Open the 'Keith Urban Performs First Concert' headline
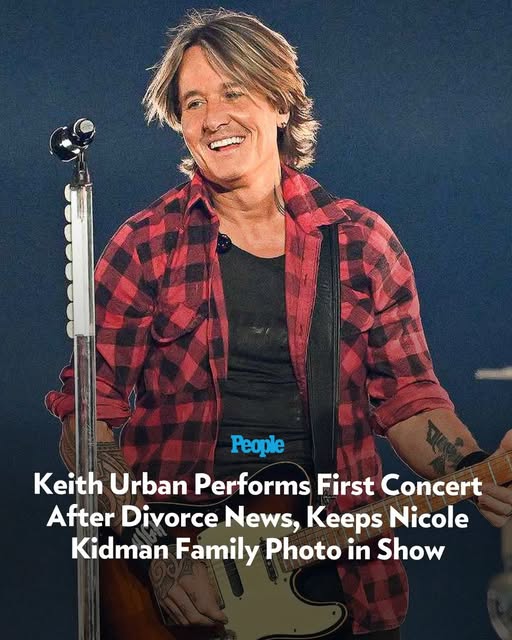 (258, 485)
